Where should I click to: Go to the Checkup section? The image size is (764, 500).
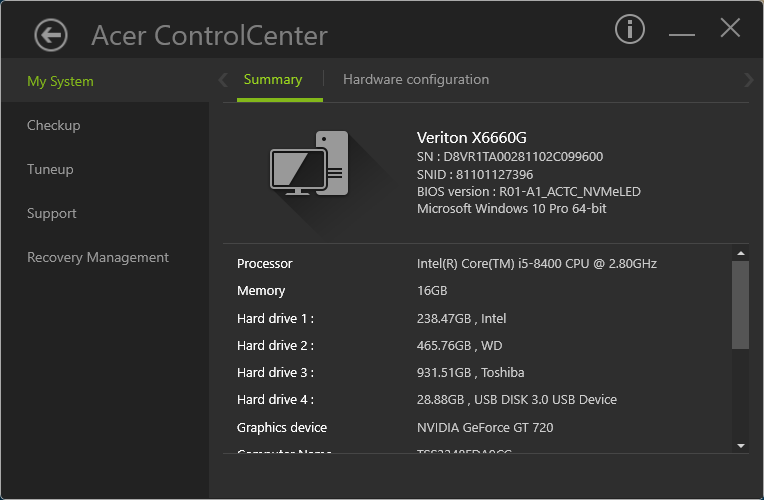(54, 126)
